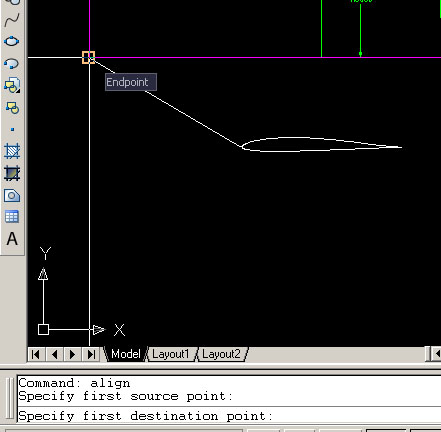The height and width of the screenshot is (432, 441).
Task: Select the Multiline Text tool
Action: coord(12,239)
